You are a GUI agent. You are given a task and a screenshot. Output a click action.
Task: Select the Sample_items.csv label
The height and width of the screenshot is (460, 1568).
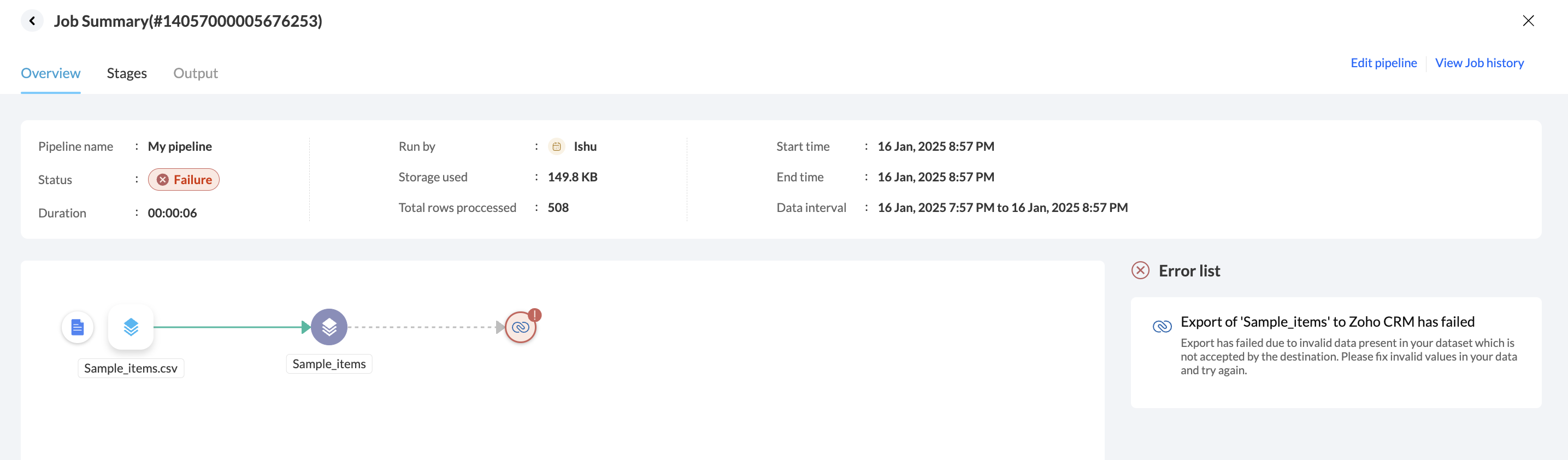click(x=131, y=368)
